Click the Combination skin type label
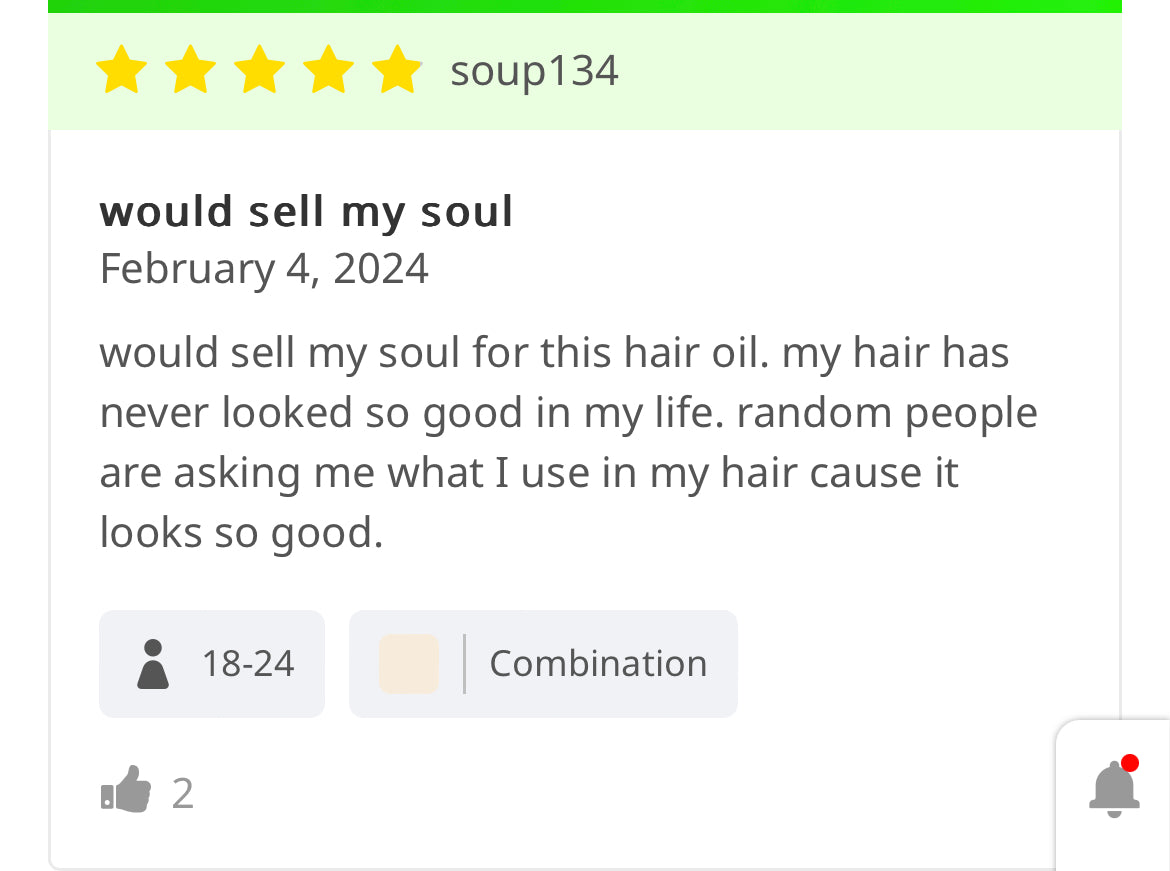This screenshot has height=871, width=1170. (598, 664)
